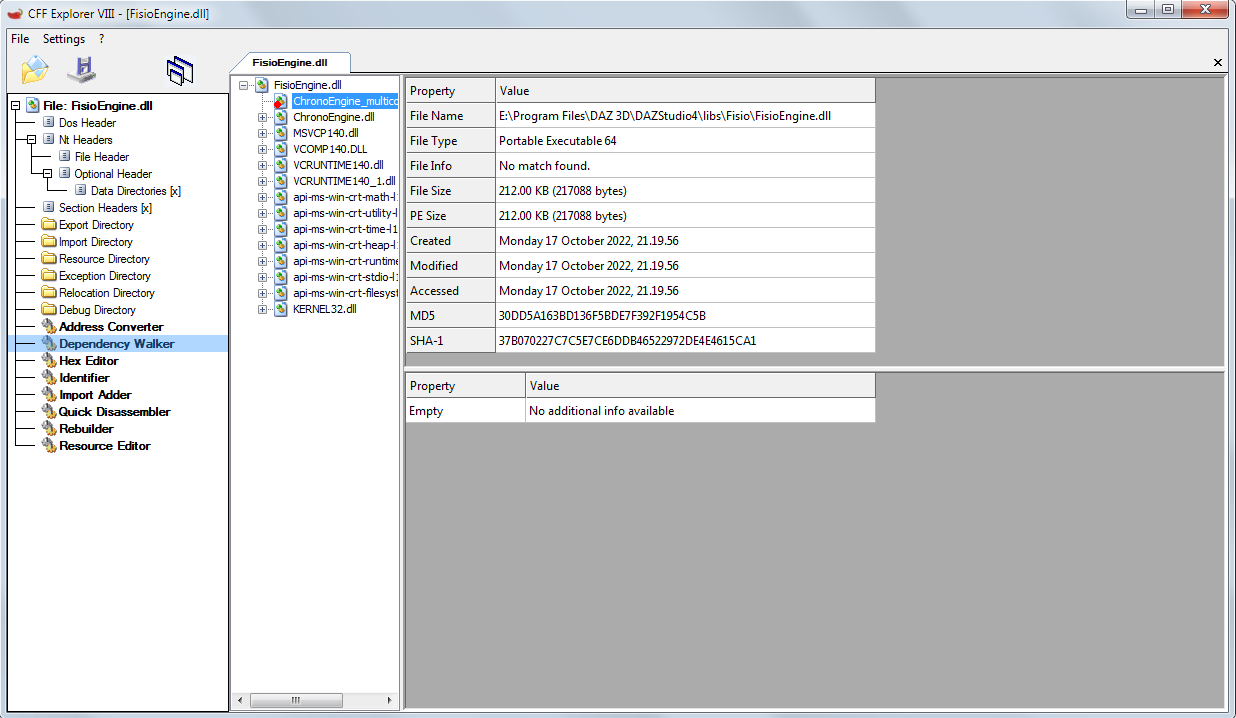Viewport: 1236px width, 718px height.
Task: Click the Value column header in top table
Action: tap(685, 90)
